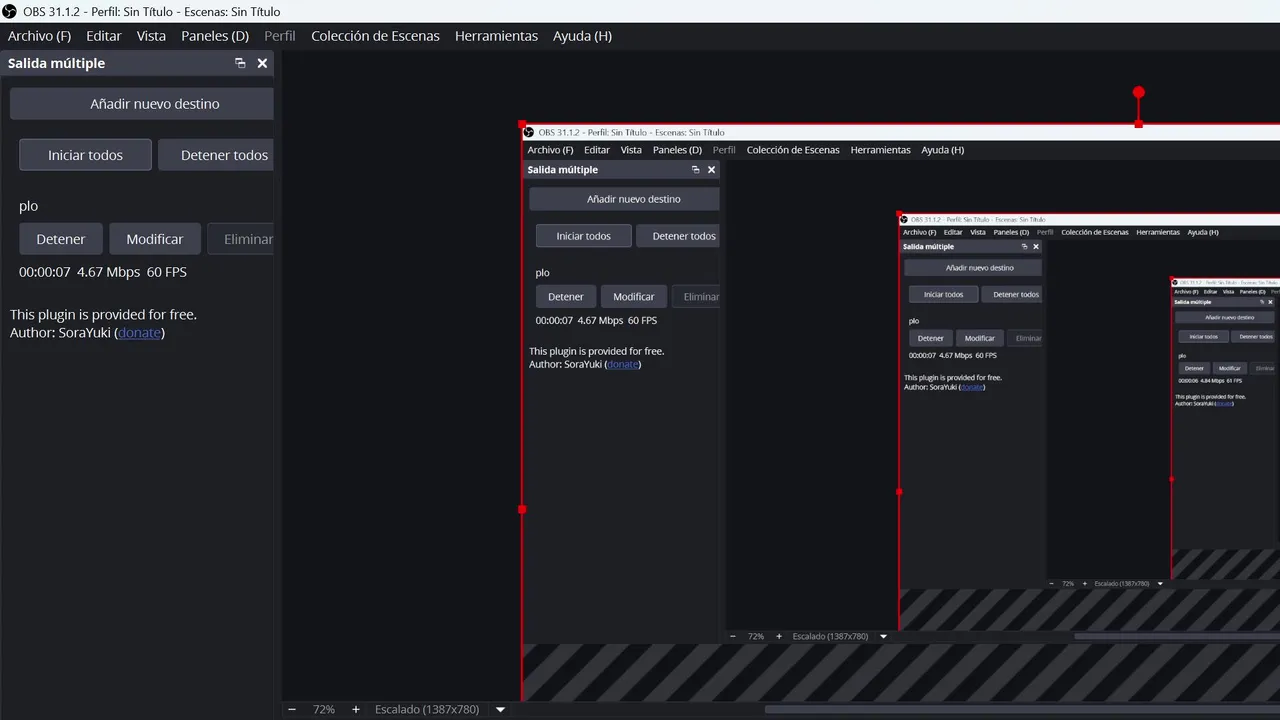The image size is (1280, 720).
Task: Open the Escalado (1387x780) scaling dropdown
Action: click(441, 709)
